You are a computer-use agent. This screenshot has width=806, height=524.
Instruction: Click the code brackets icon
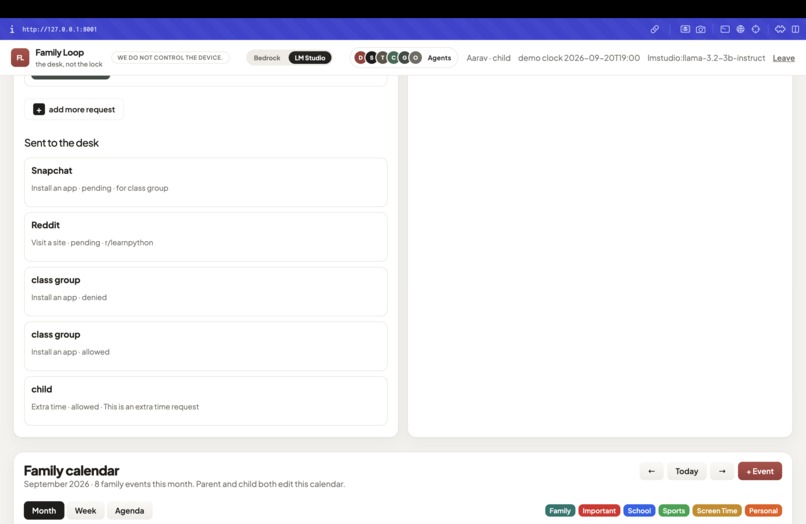click(780, 29)
